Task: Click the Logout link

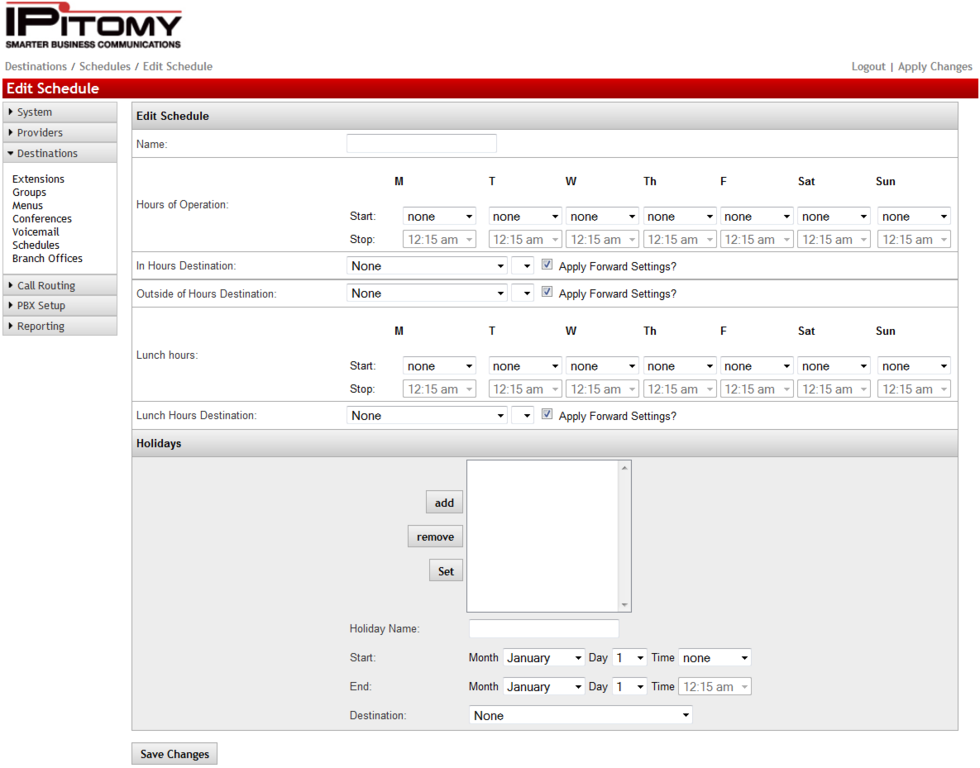Action: [x=868, y=67]
